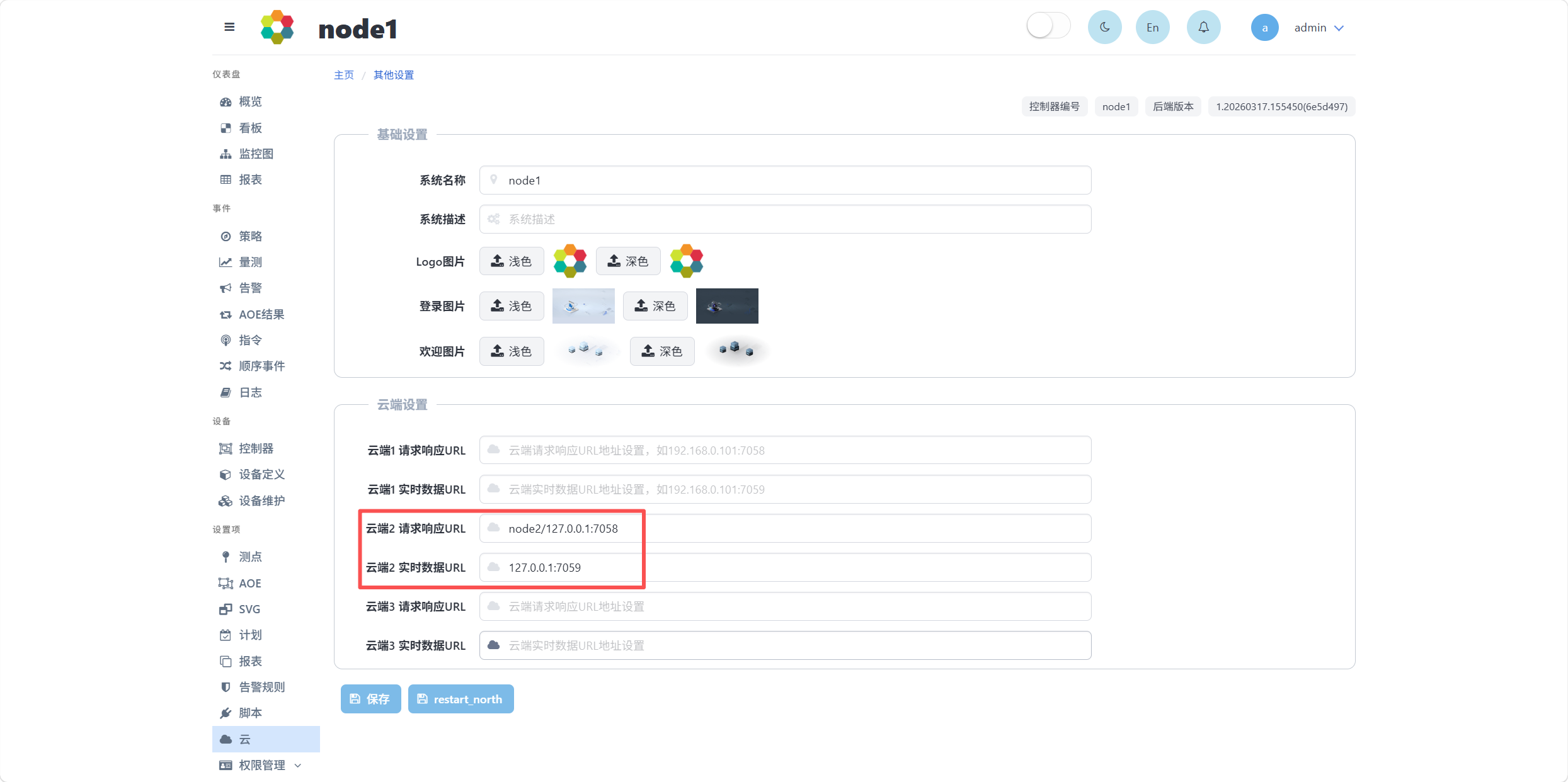Click the 报表 copy icon under 设置项
Viewport: 1568px width, 782px height.
tap(226, 661)
